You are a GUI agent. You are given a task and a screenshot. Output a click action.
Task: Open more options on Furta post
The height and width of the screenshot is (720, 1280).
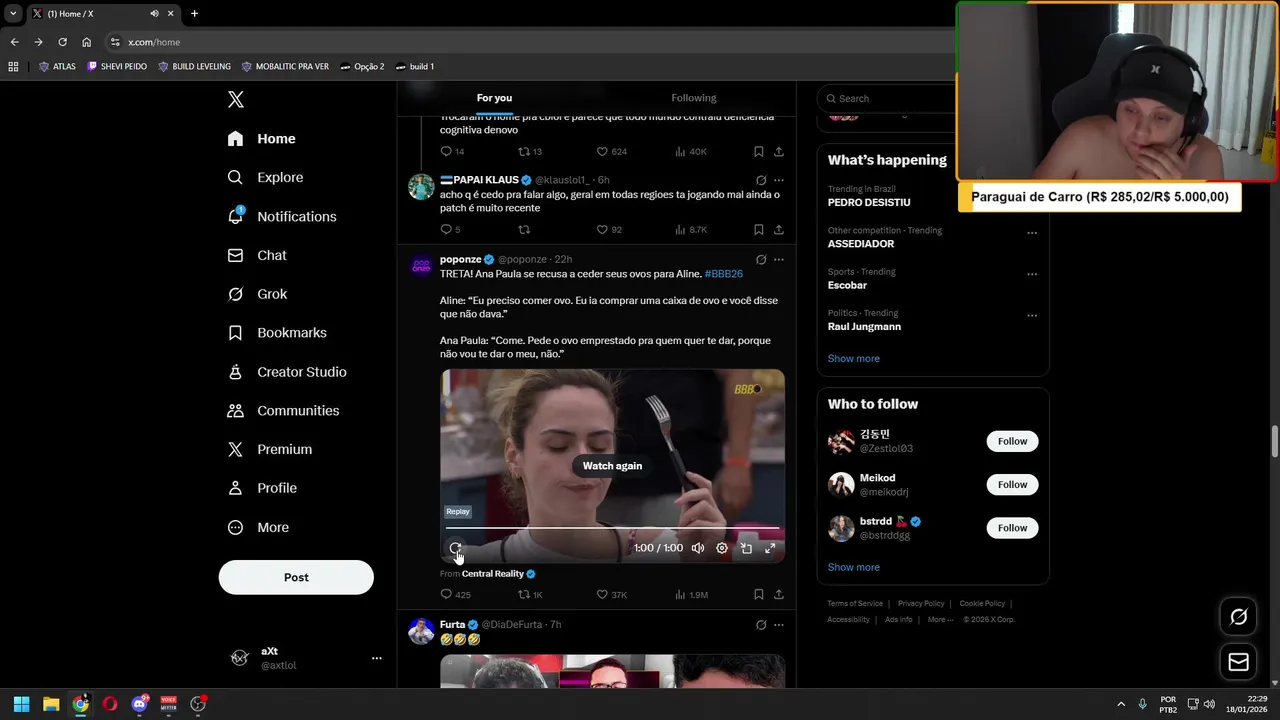tap(778, 625)
